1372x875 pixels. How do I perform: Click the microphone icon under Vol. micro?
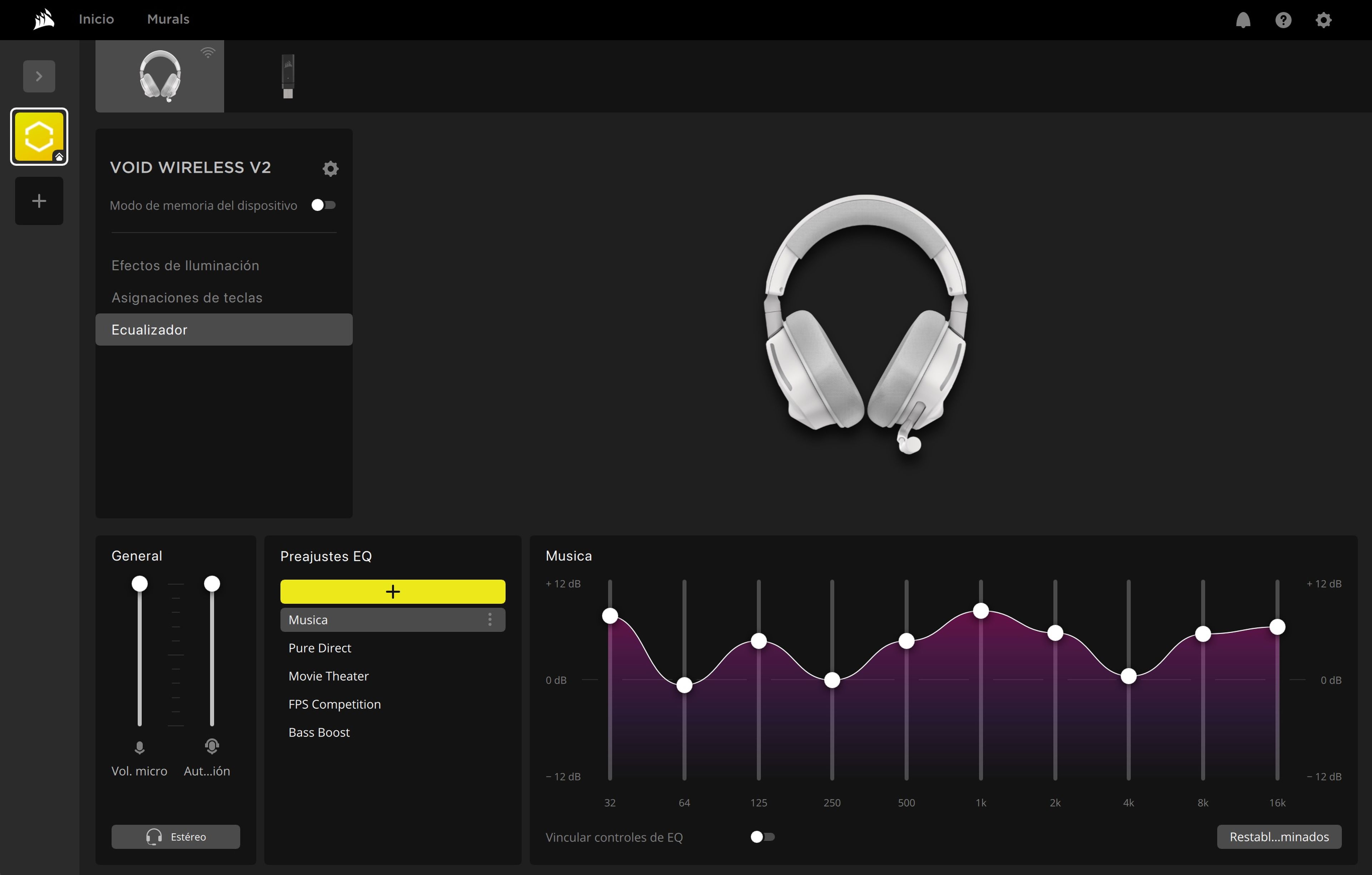140,748
